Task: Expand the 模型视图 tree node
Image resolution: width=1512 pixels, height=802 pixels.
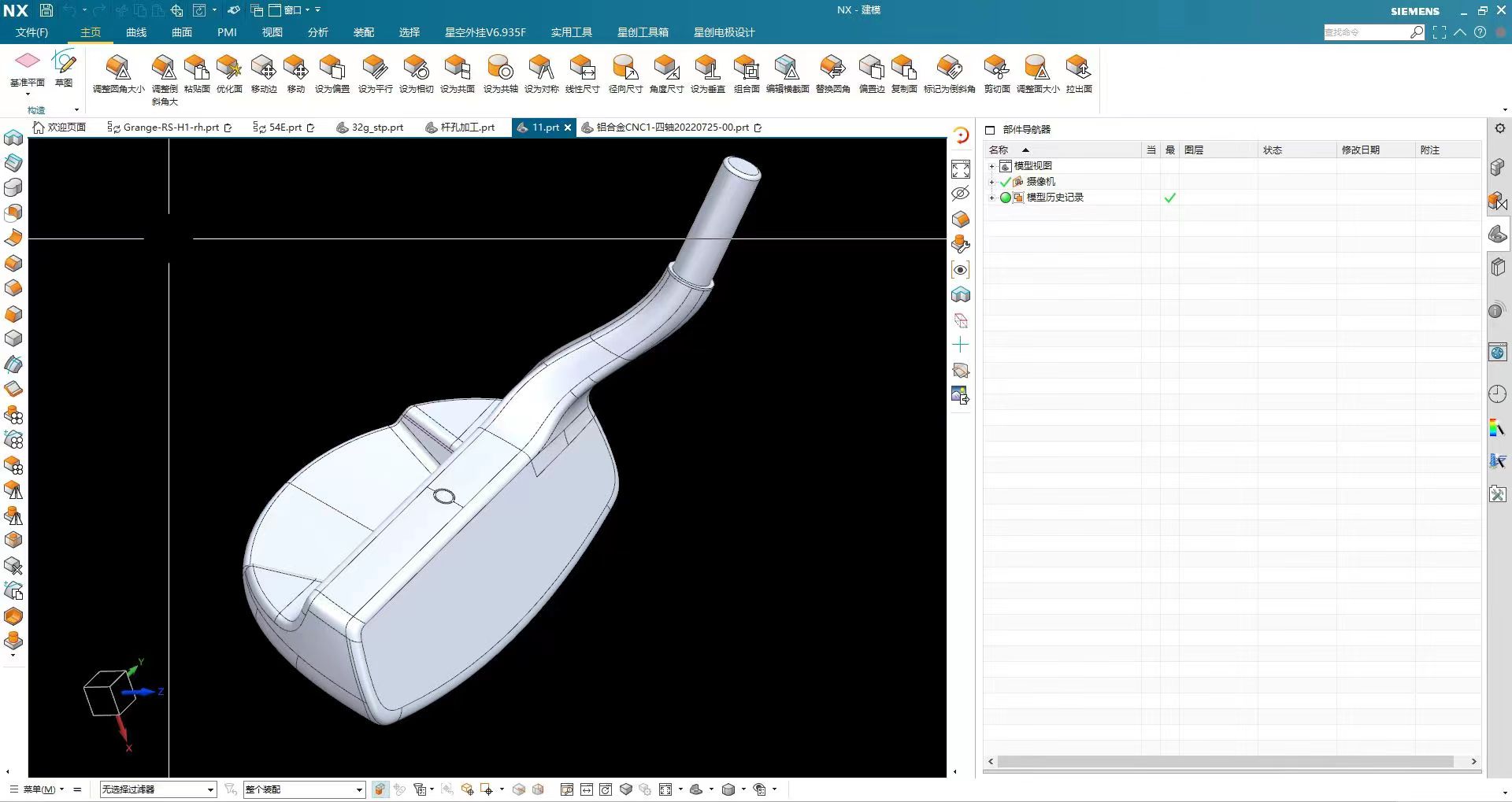Action: (x=991, y=166)
